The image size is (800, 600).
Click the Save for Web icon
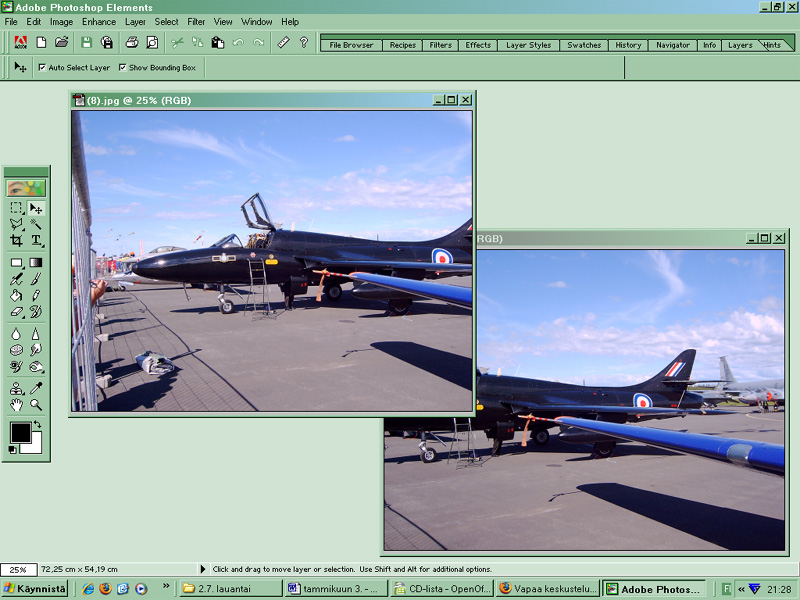tap(107, 42)
